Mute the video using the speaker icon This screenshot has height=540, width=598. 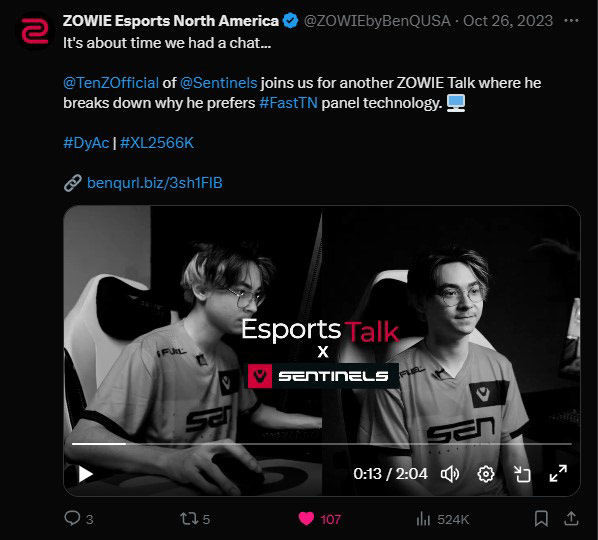click(x=450, y=474)
